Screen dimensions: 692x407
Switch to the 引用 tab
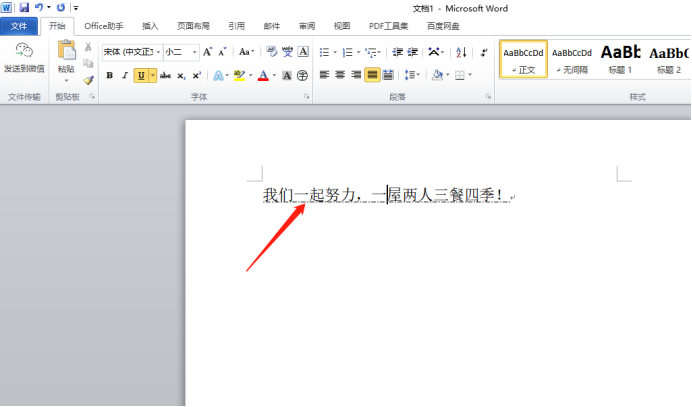237,26
